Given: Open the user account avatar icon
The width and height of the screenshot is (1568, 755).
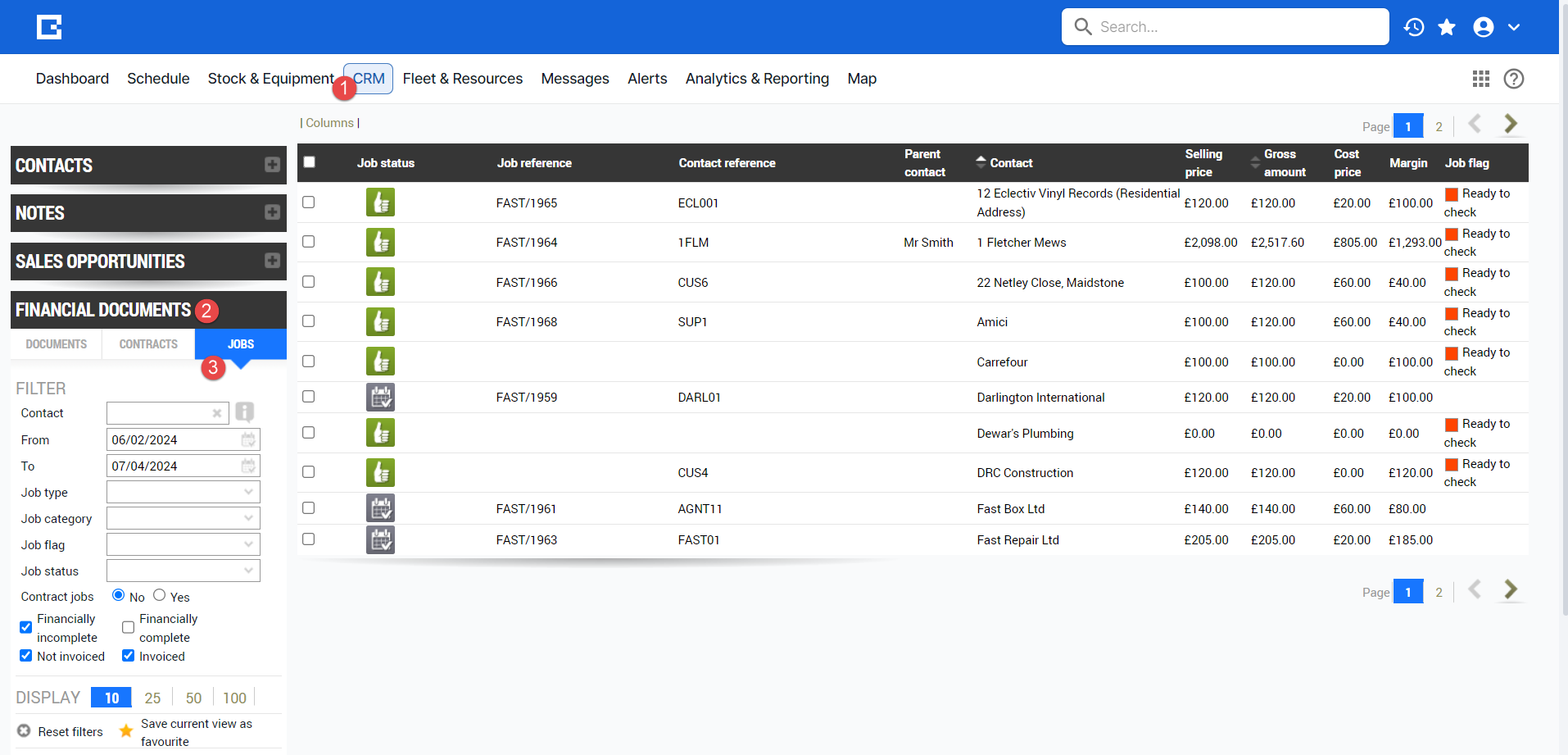Looking at the screenshot, I should pos(1484,27).
